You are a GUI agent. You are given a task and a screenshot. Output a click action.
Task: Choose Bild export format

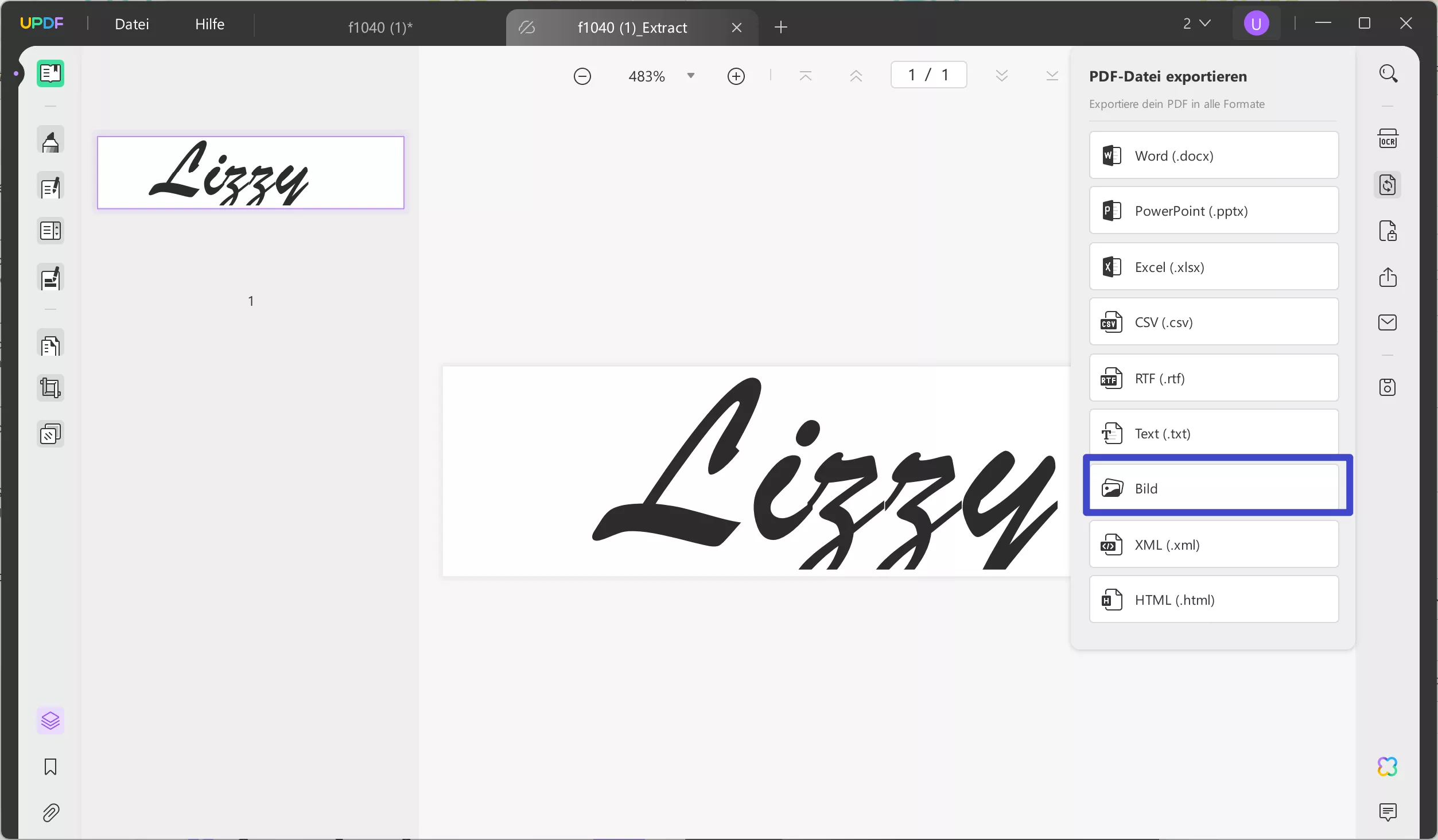click(1214, 488)
